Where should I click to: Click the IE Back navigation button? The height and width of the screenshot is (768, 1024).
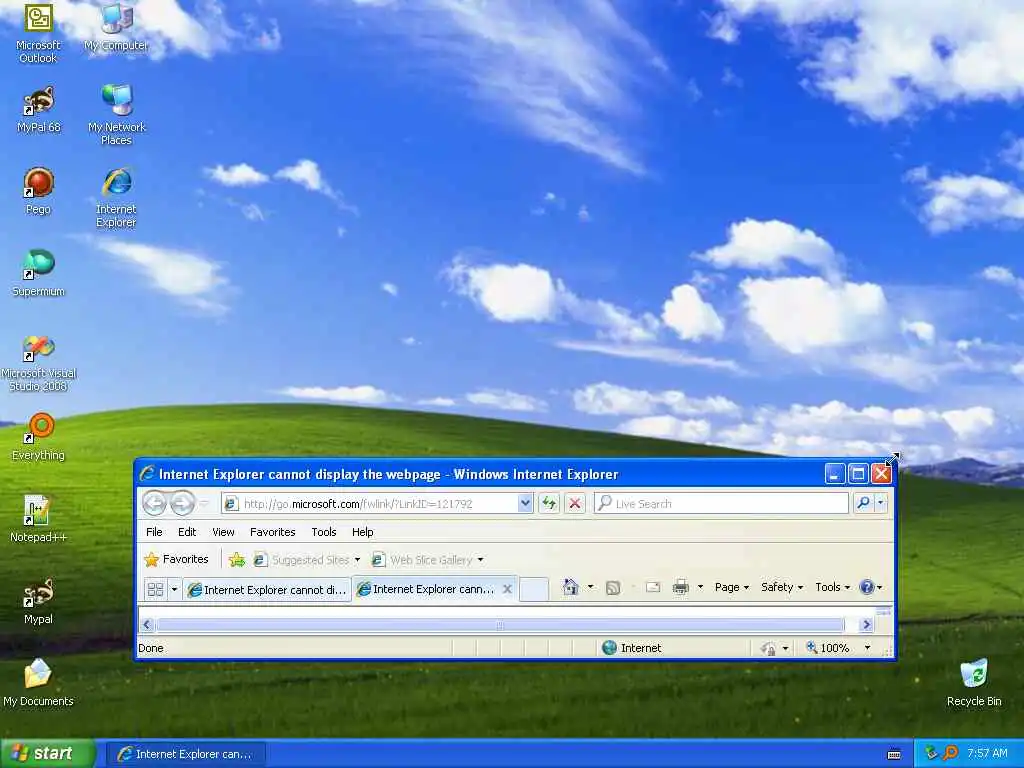(x=155, y=503)
